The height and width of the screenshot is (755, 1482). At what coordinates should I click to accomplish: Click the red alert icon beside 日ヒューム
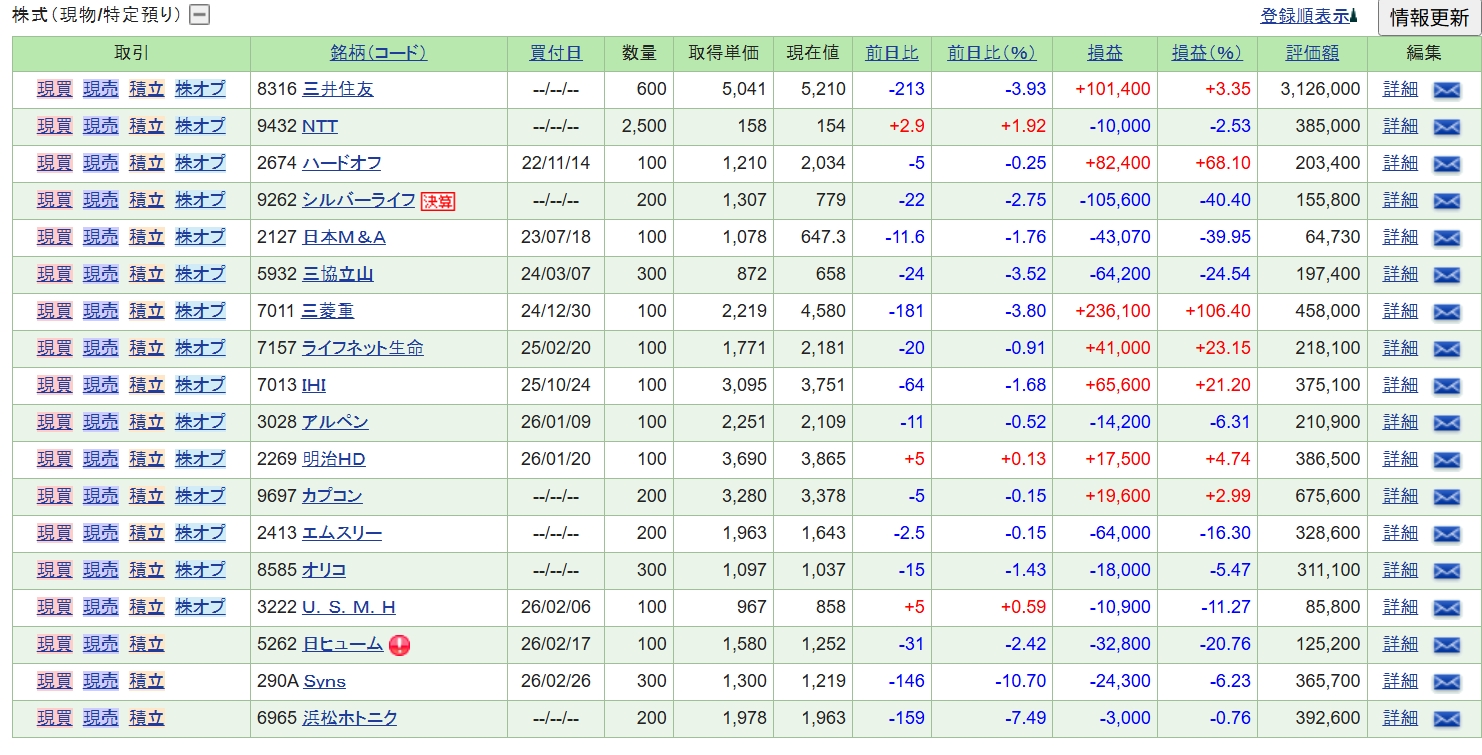[399, 645]
